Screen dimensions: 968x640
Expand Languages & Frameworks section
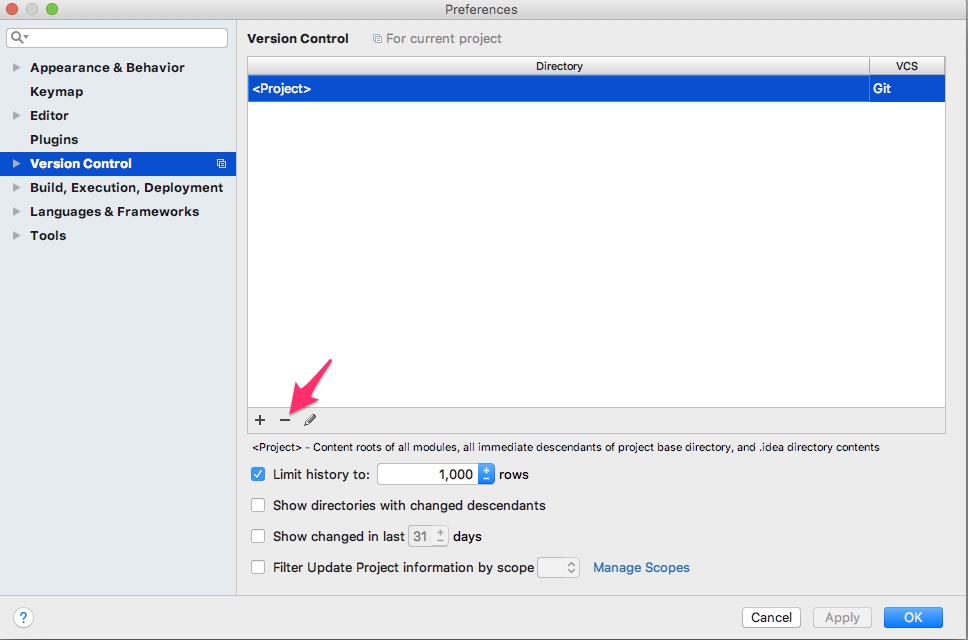click(x=17, y=211)
